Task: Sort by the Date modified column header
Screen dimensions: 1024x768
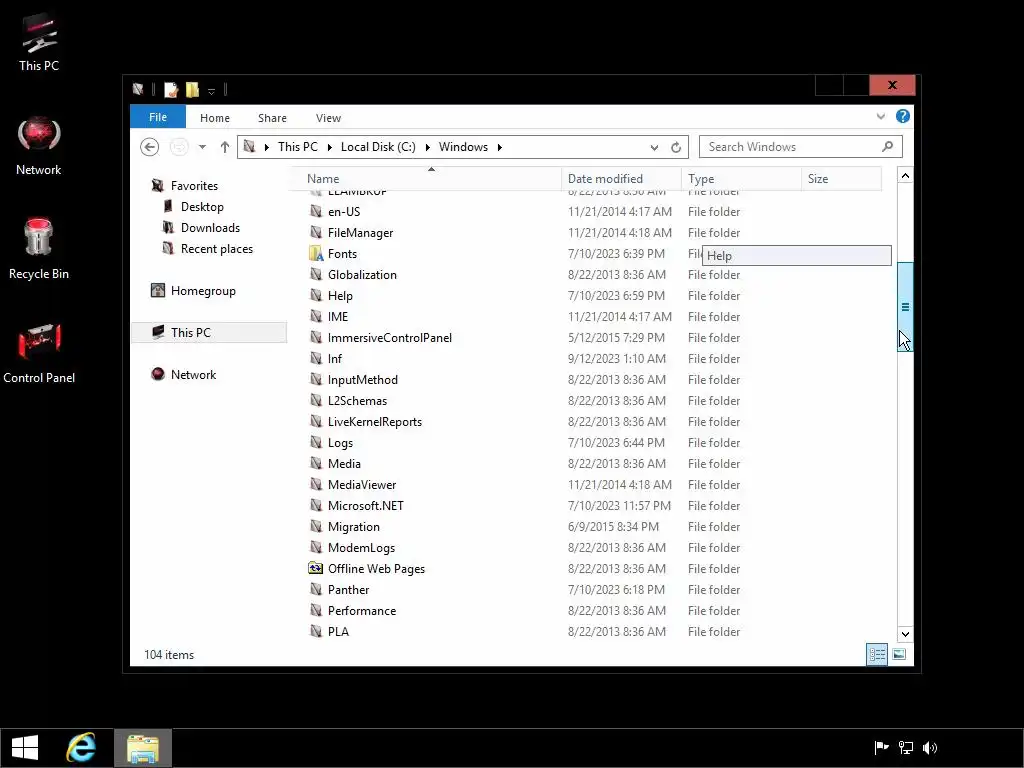Action: point(622,179)
